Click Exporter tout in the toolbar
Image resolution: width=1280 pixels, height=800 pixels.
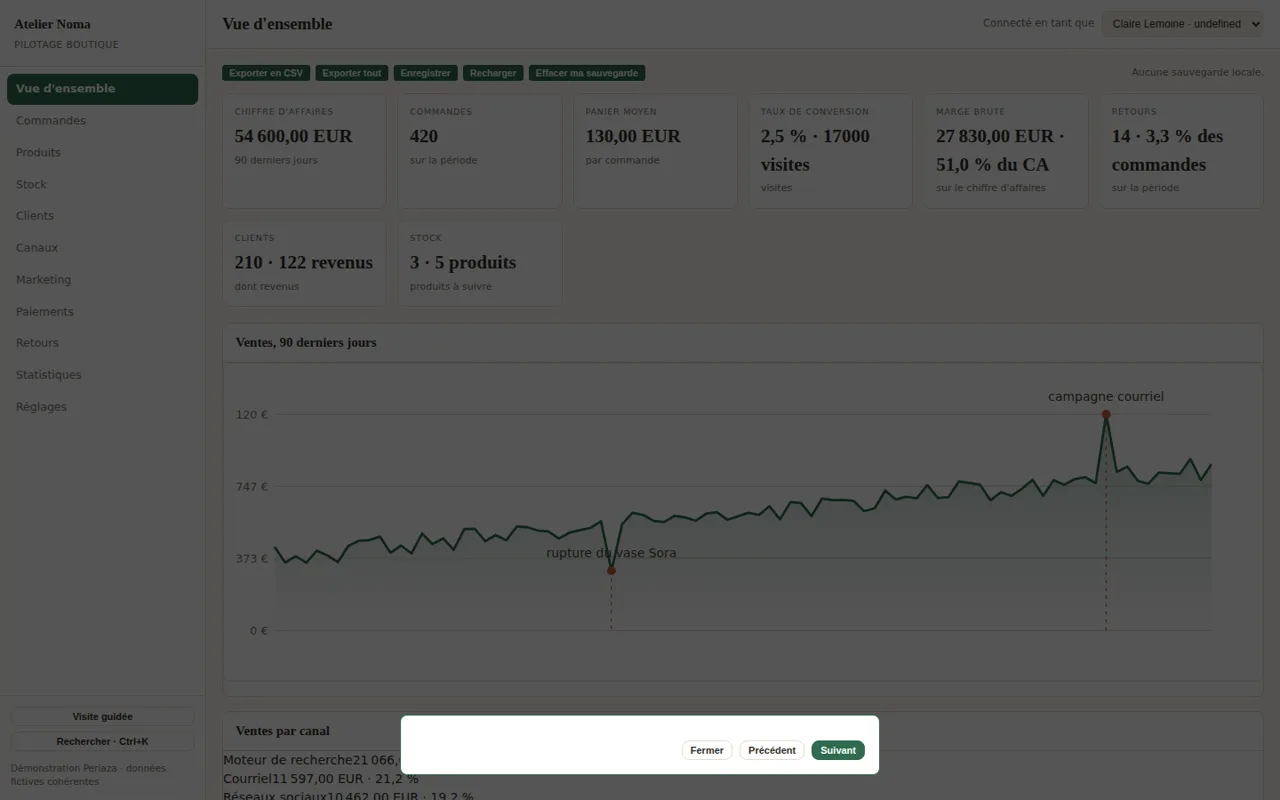pyautogui.click(x=352, y=73)
